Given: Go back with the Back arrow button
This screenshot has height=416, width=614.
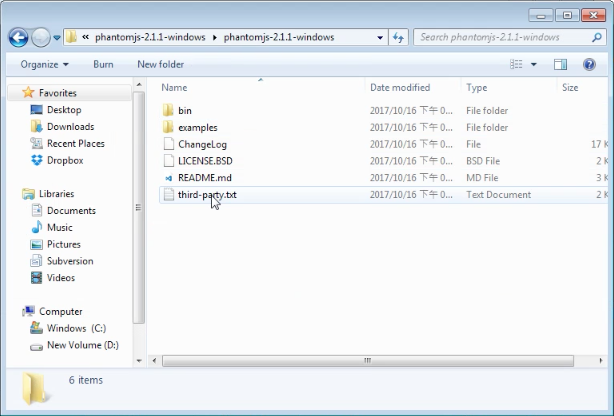Looking at the screenshot, I should 18,38.
